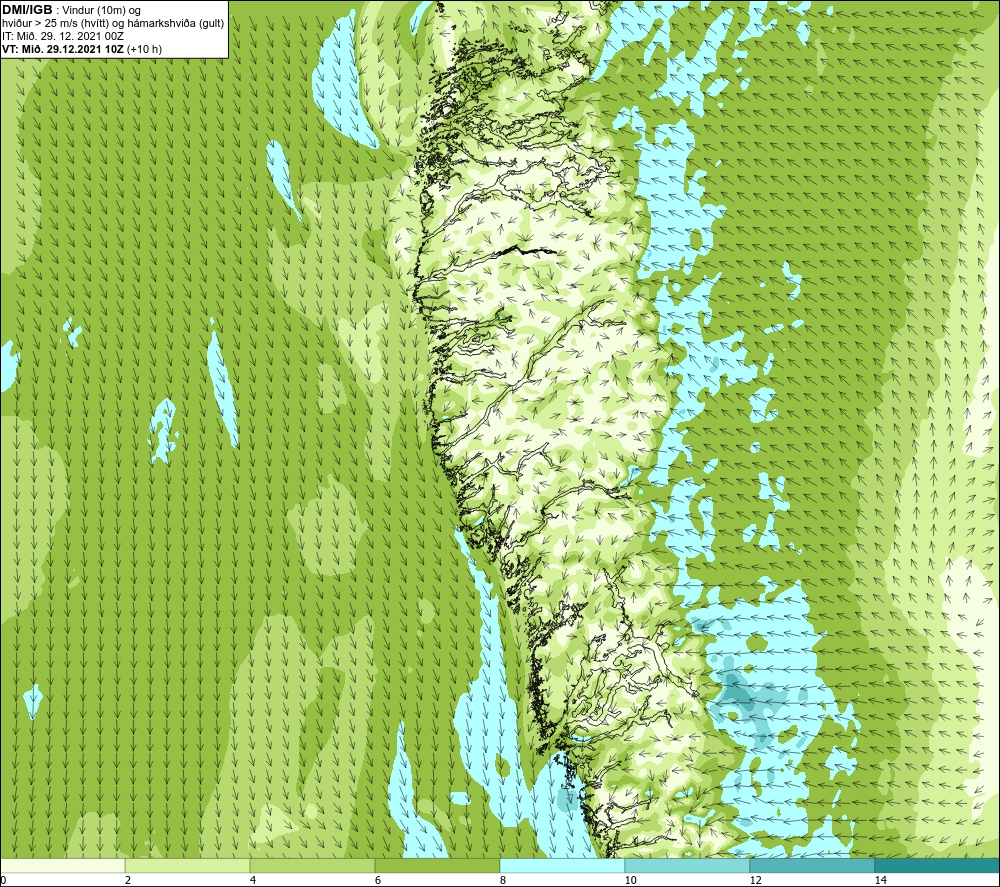This screenshot has width=1000, height=887.
Task: Select the 4–6 green color scale segment
Action: [x=312, y=865]
